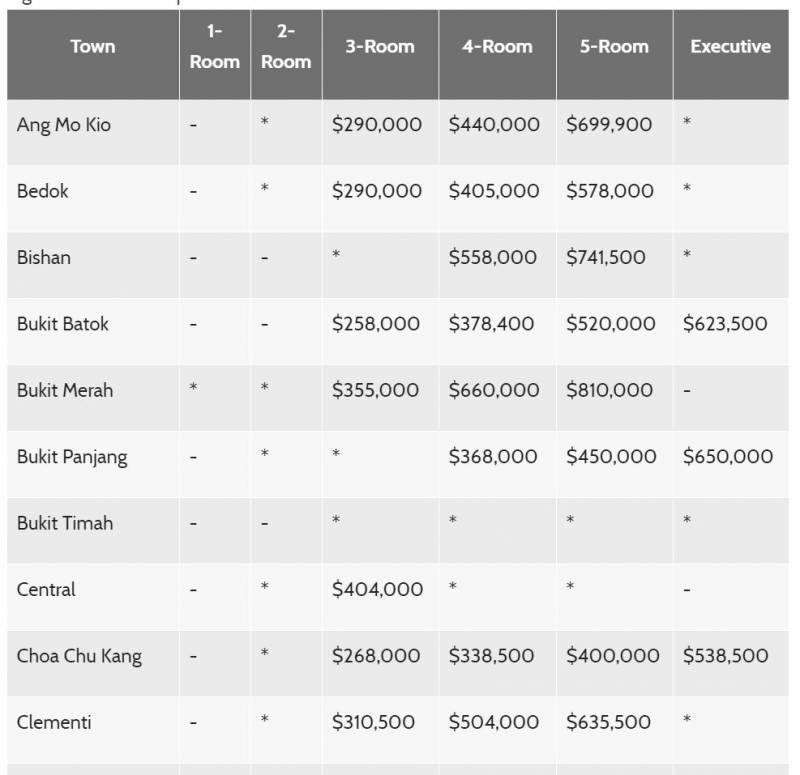Select Bedok 4-Room price $405,000
The width and height of the screenshot is (800, 775).
(x=493, y=191)
